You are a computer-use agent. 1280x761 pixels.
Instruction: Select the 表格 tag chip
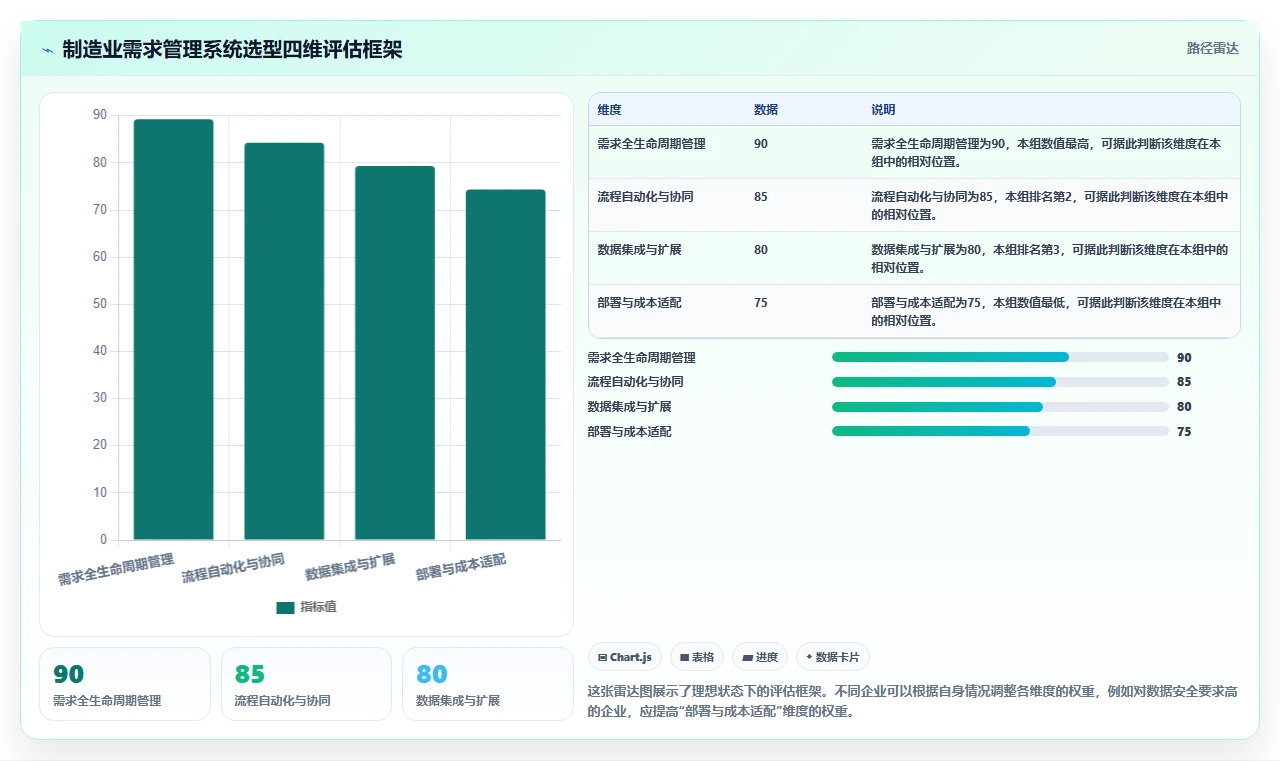697,657
